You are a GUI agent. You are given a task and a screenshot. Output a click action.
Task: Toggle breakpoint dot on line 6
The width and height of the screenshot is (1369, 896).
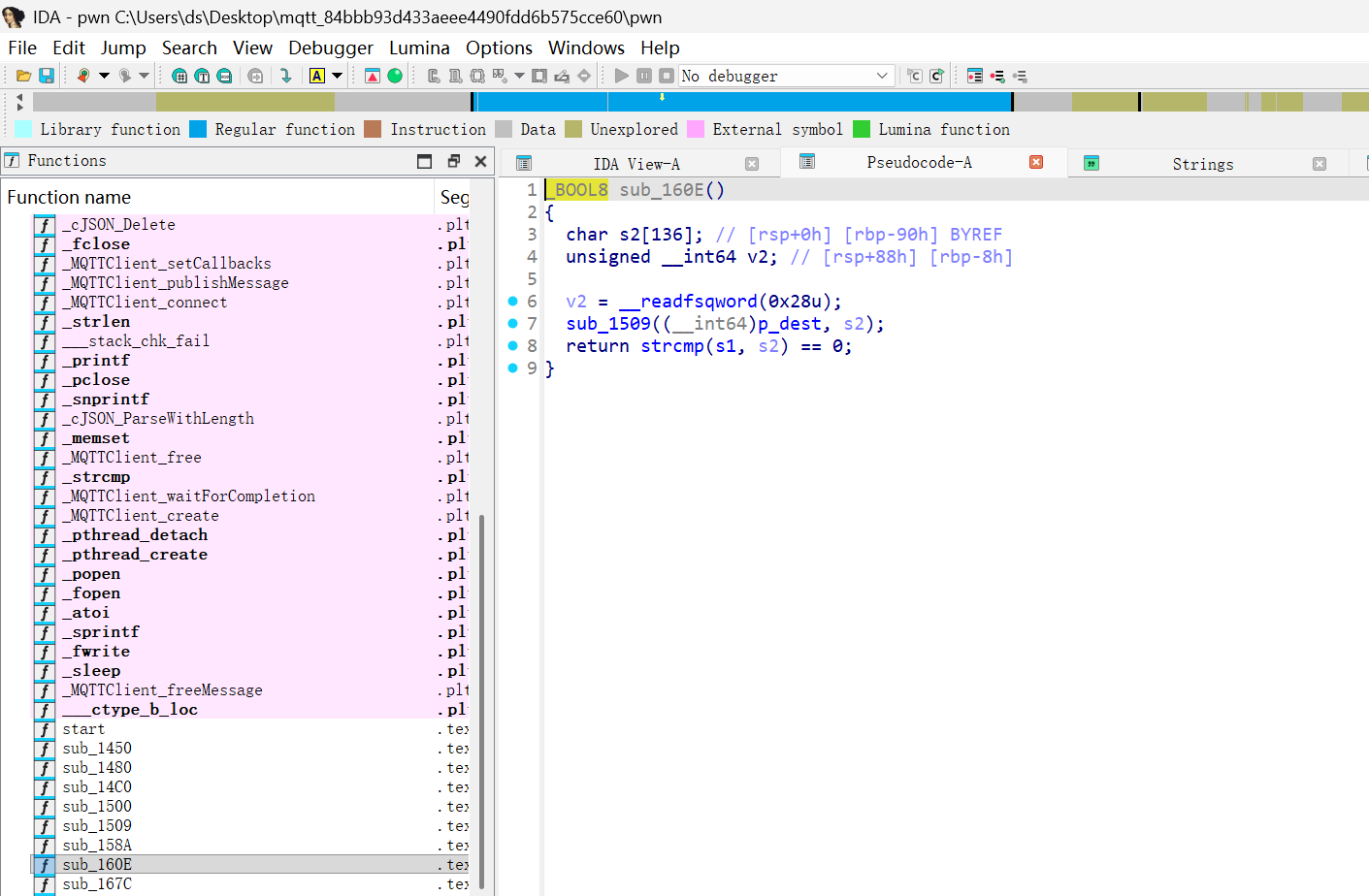point(513,302)
